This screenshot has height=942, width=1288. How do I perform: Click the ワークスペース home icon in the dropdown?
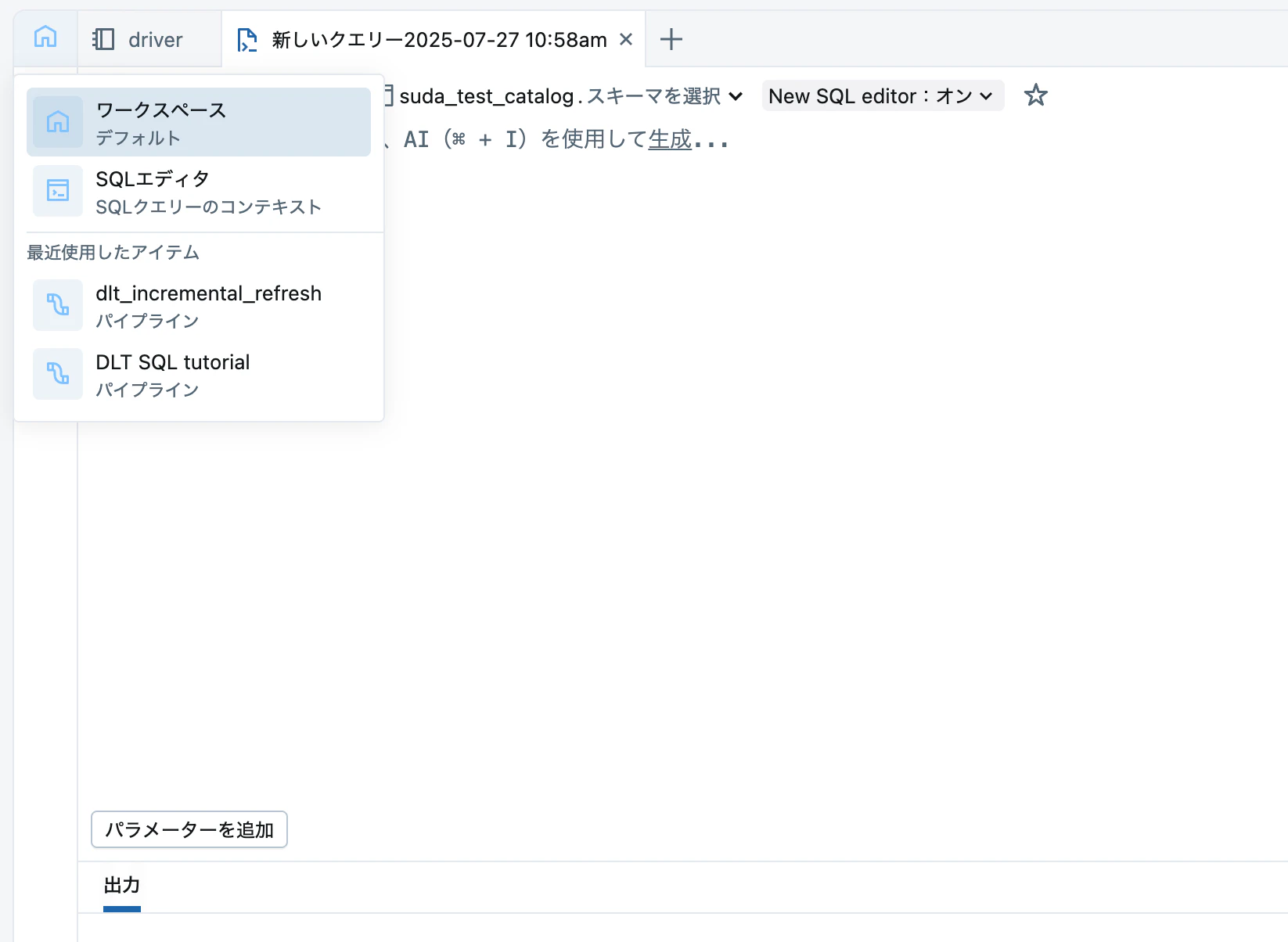point(58,122)
